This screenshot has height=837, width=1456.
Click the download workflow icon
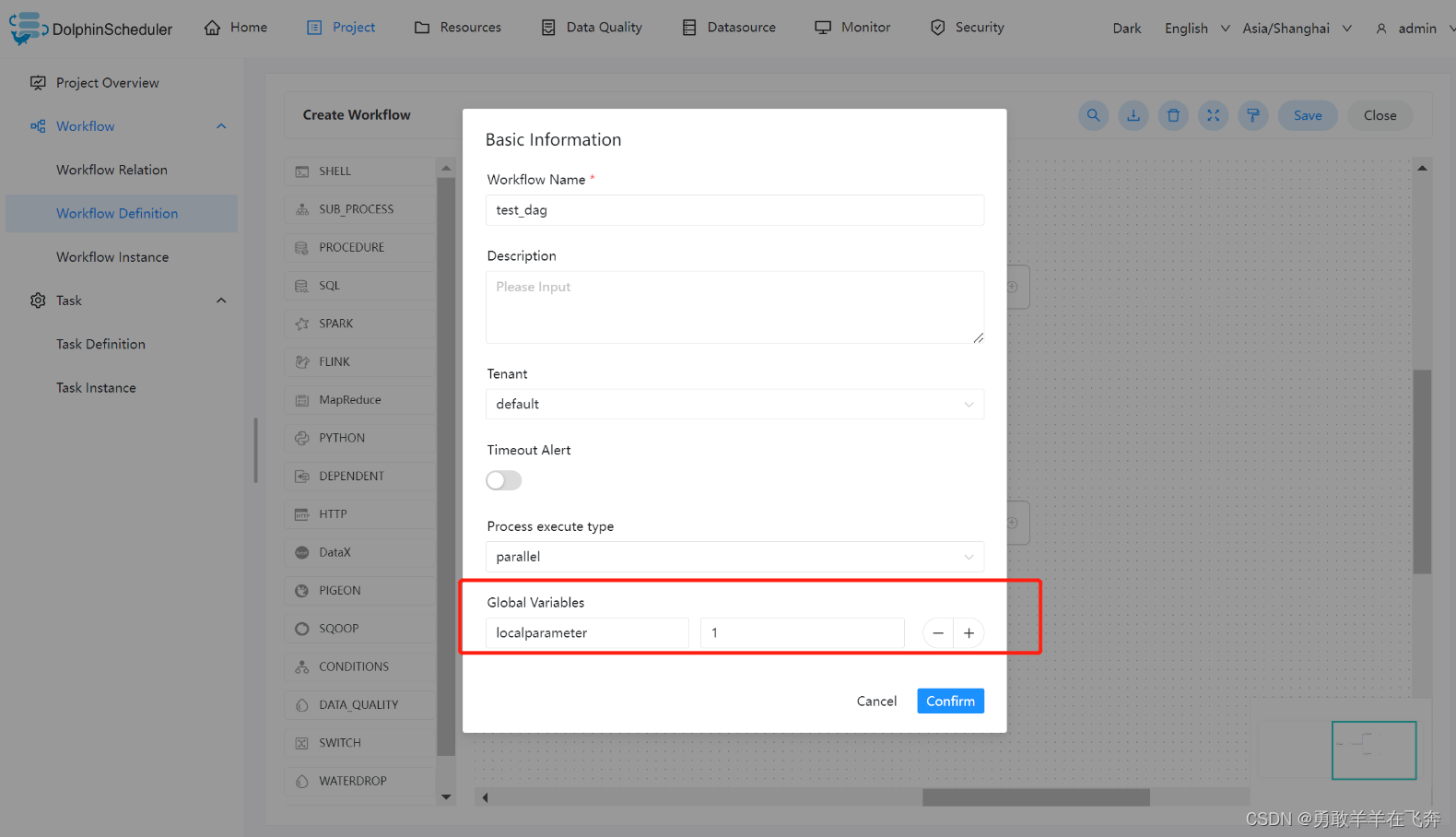point(1133,115)
